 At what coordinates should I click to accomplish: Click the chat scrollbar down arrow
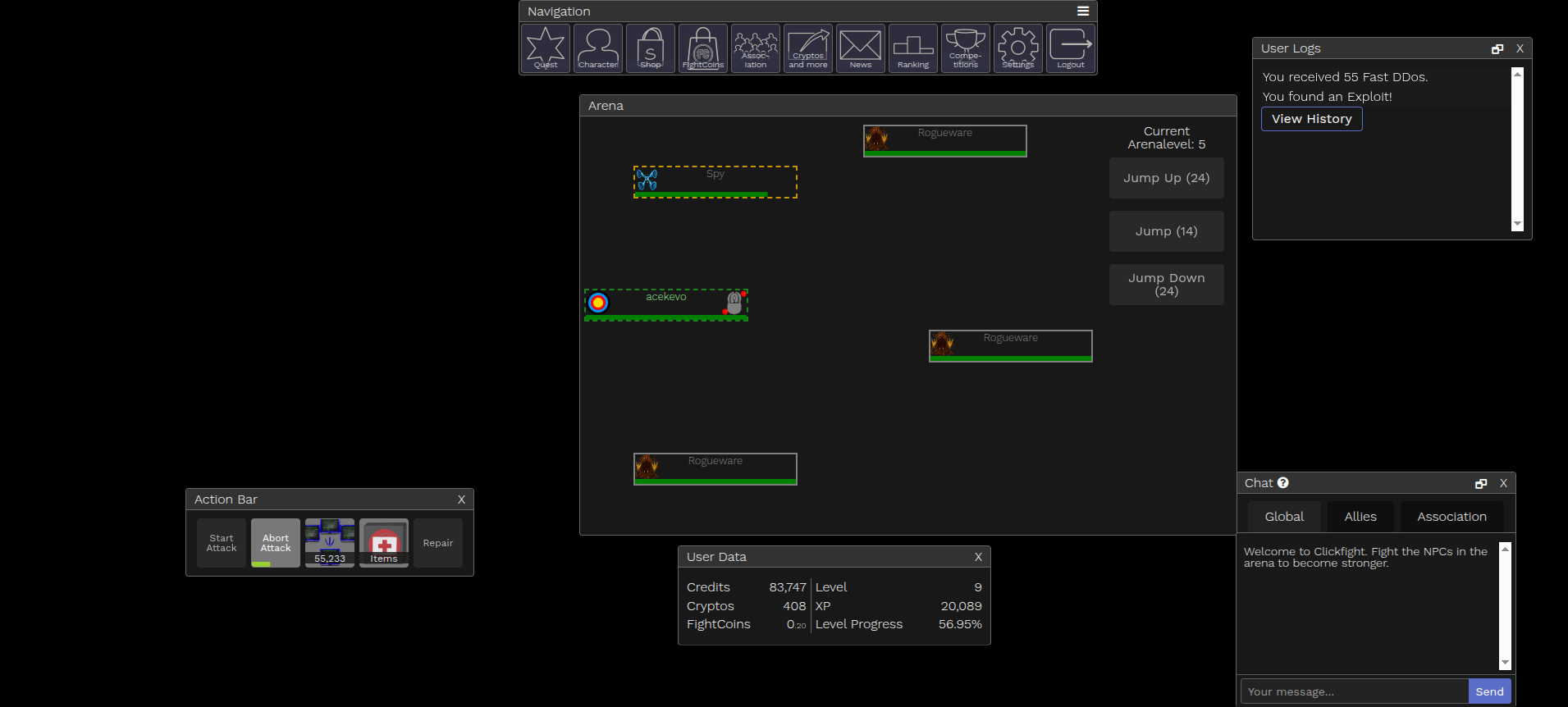(1505, 663)
